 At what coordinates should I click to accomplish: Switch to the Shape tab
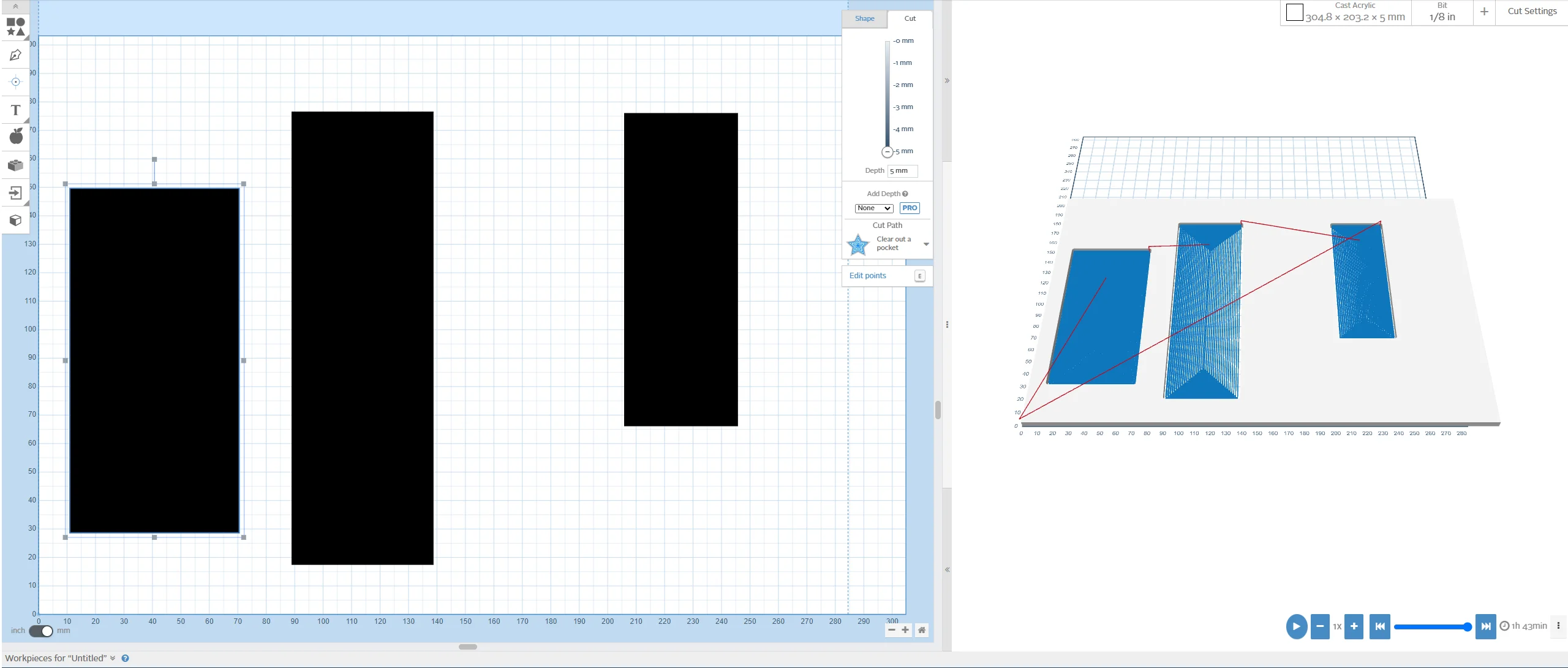864,18
